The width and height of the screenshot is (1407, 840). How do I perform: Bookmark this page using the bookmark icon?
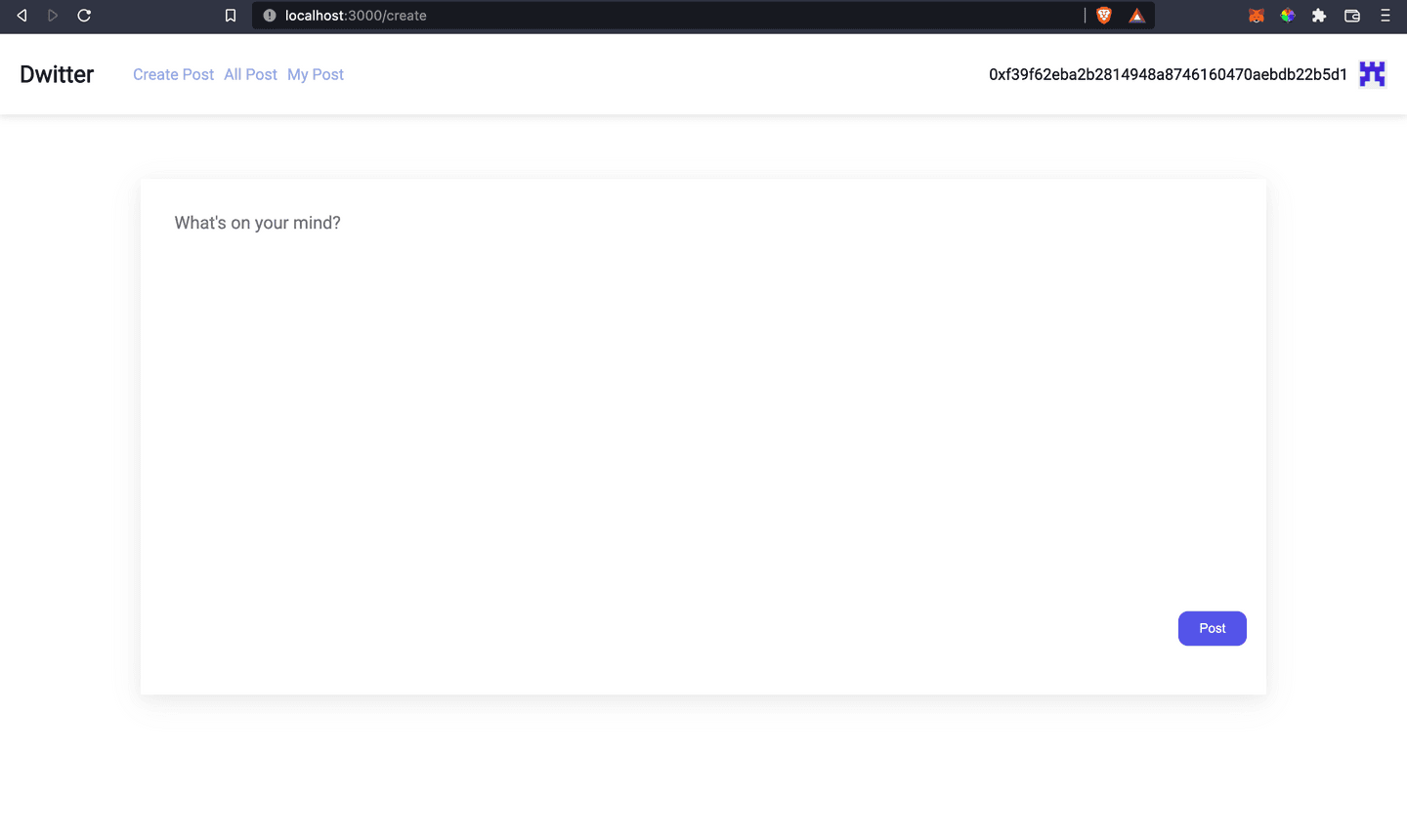[x=231, y=16]
